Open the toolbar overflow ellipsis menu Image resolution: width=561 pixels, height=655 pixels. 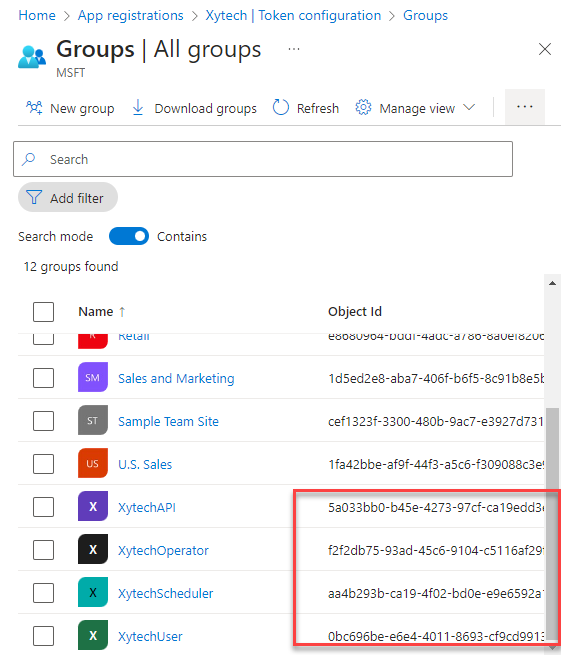click(525, 107)
